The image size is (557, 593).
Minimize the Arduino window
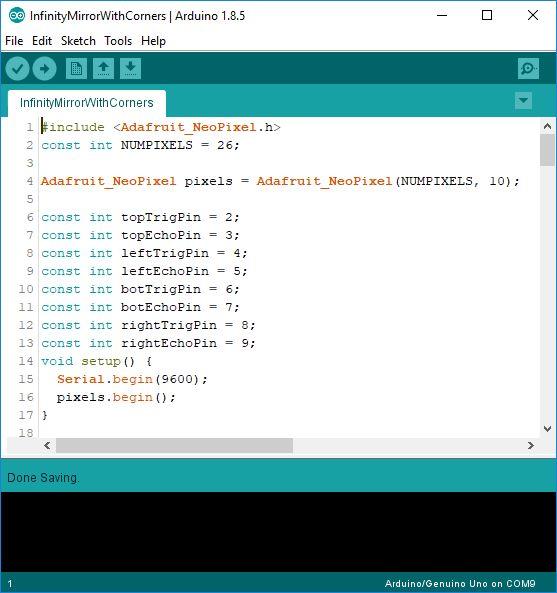(x=442, y=16)
